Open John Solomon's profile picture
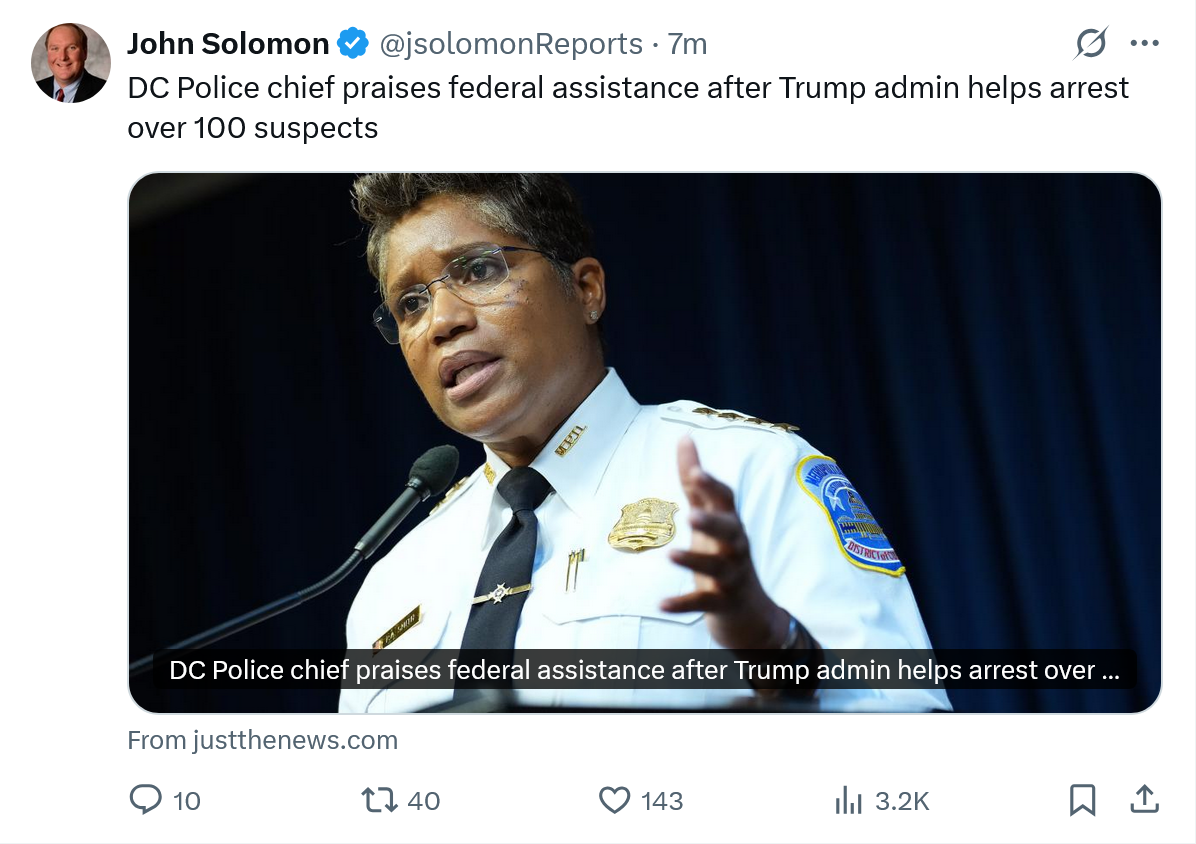The height and width of the screenshot is (844, 1196). pos(71,63)
